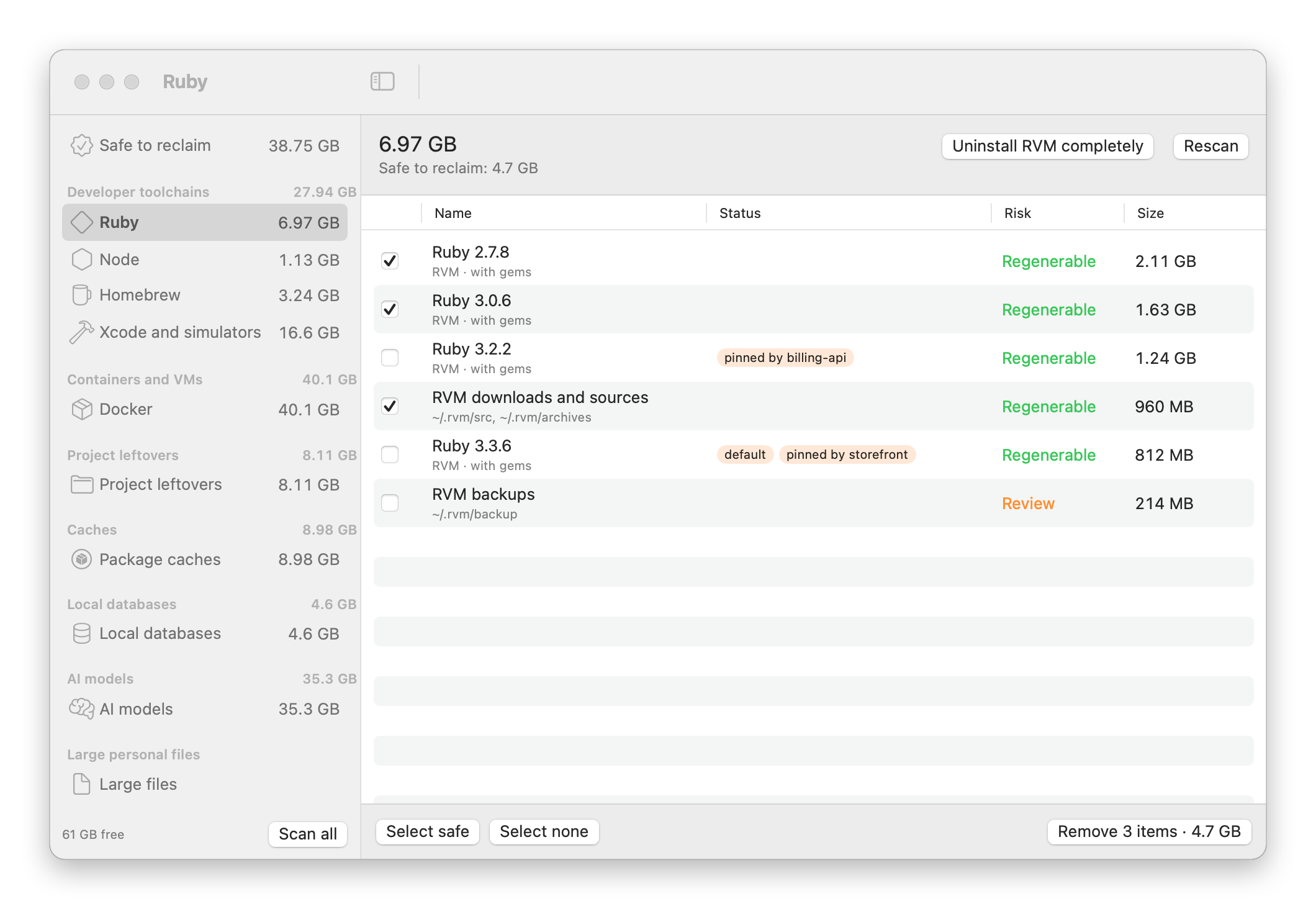The height and width of the screenshot is (909, 1316).
Task: Click the 'pinned by storefront' tag
Action: tap(847, 455)
